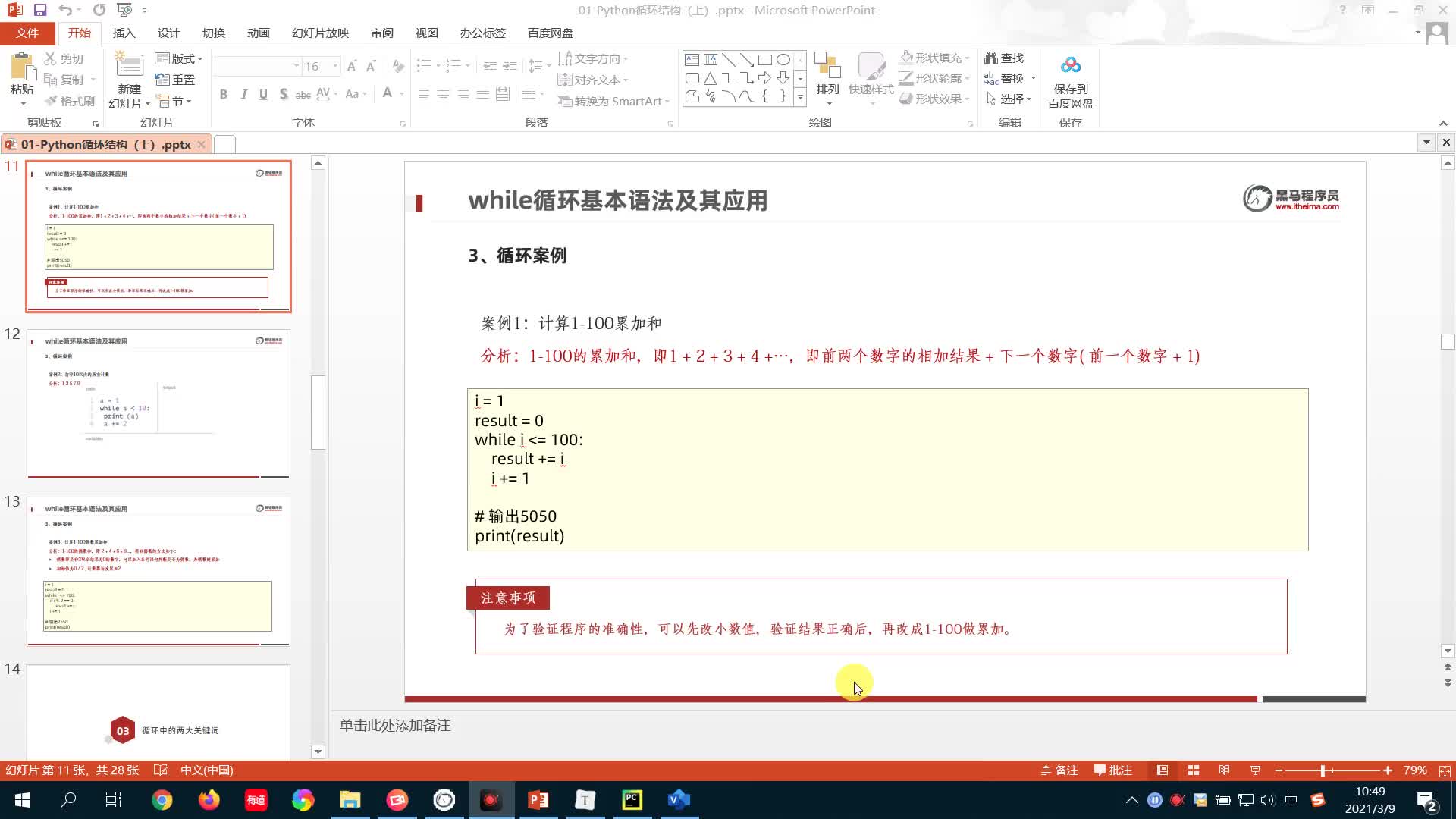Click the New Slide (新建幻灯片) icon
The image size is (1456, 819).
click(128, 65)
